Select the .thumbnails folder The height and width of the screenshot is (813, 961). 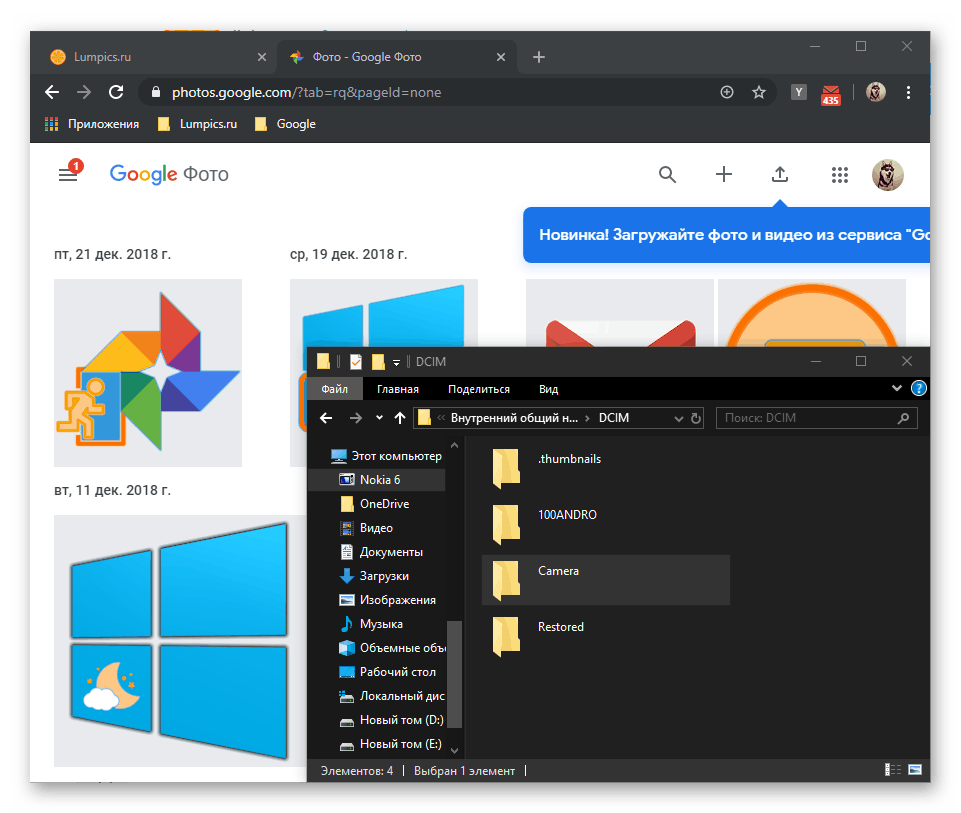coord(606,469)
